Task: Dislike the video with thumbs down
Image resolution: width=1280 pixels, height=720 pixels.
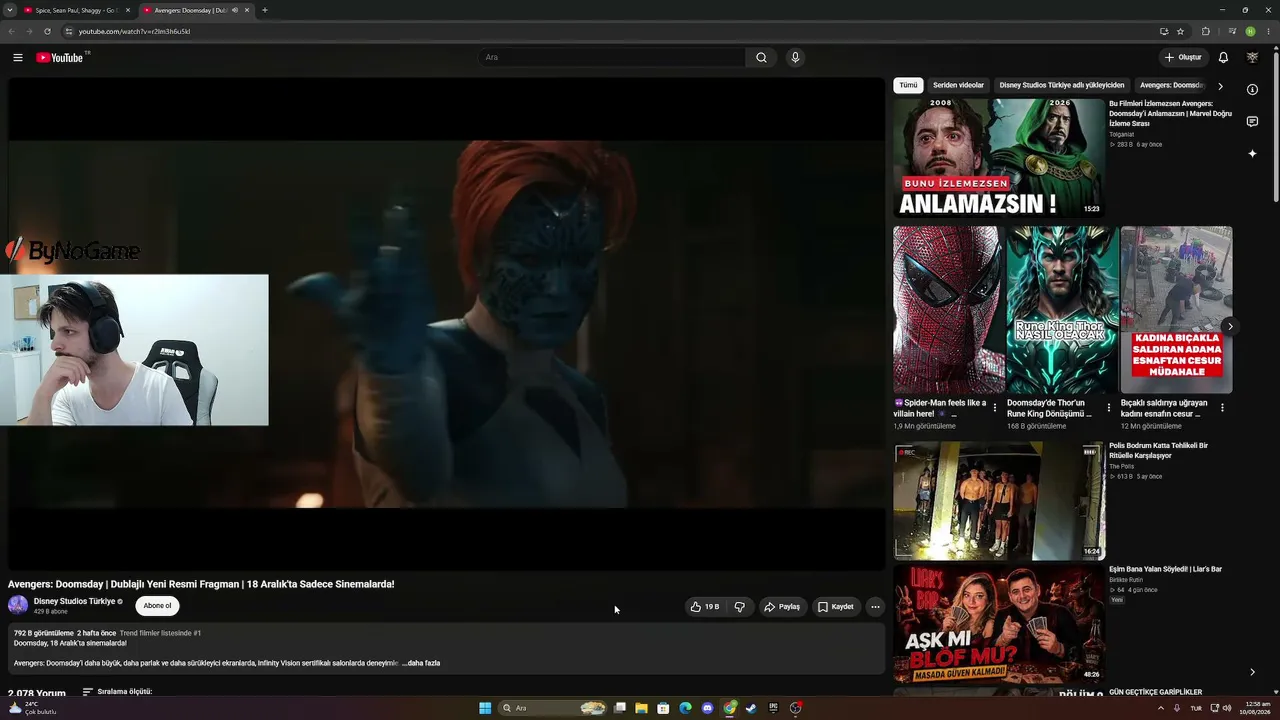Action: 739,607
